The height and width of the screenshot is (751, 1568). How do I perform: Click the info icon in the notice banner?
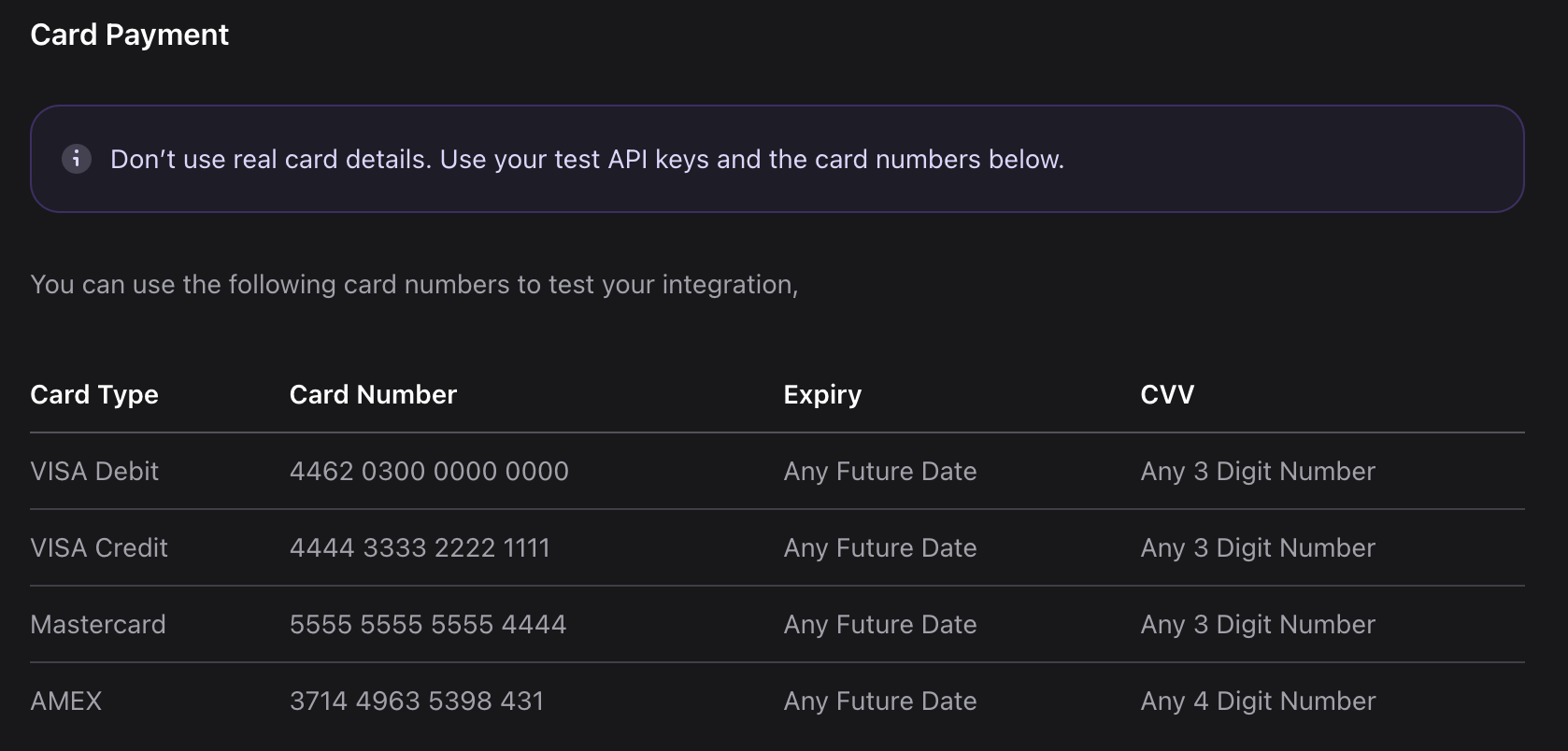tap(77, 159)
